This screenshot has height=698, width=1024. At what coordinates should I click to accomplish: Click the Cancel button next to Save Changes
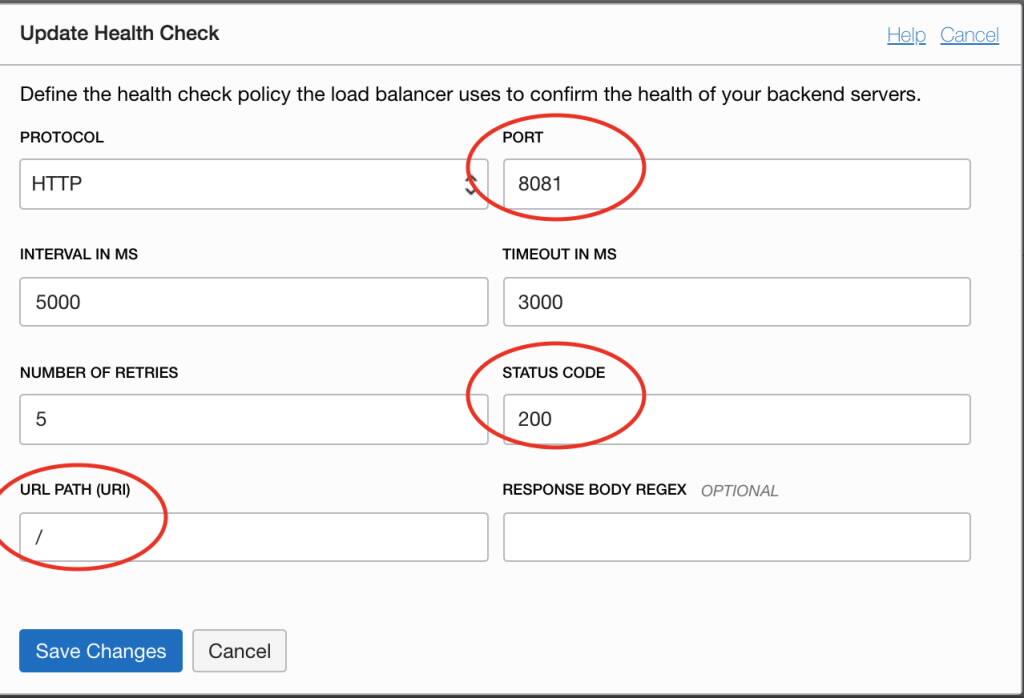[x=239, y=651]
